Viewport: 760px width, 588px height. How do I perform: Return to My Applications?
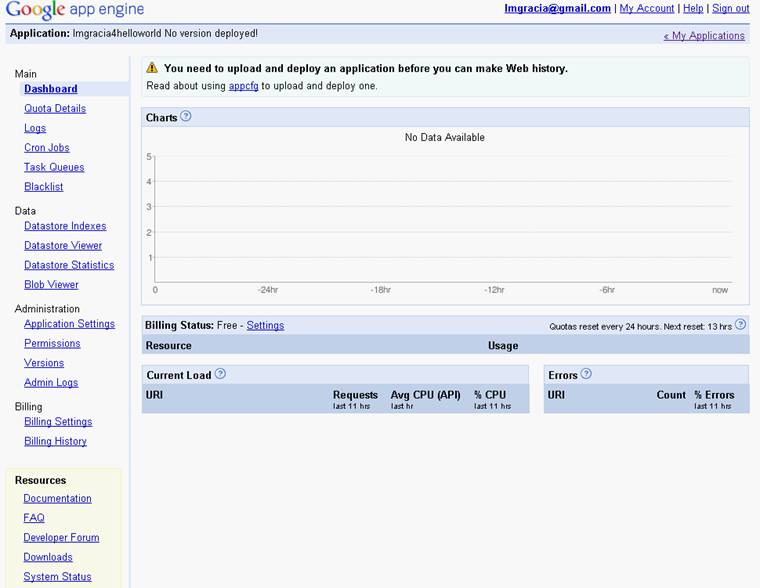[x=704, y=35]
